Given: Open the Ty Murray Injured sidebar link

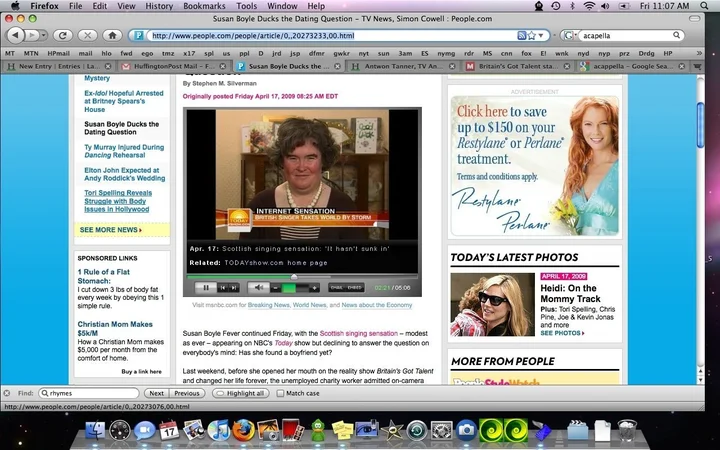Looking at the screenshot, I should click(124, 151).
